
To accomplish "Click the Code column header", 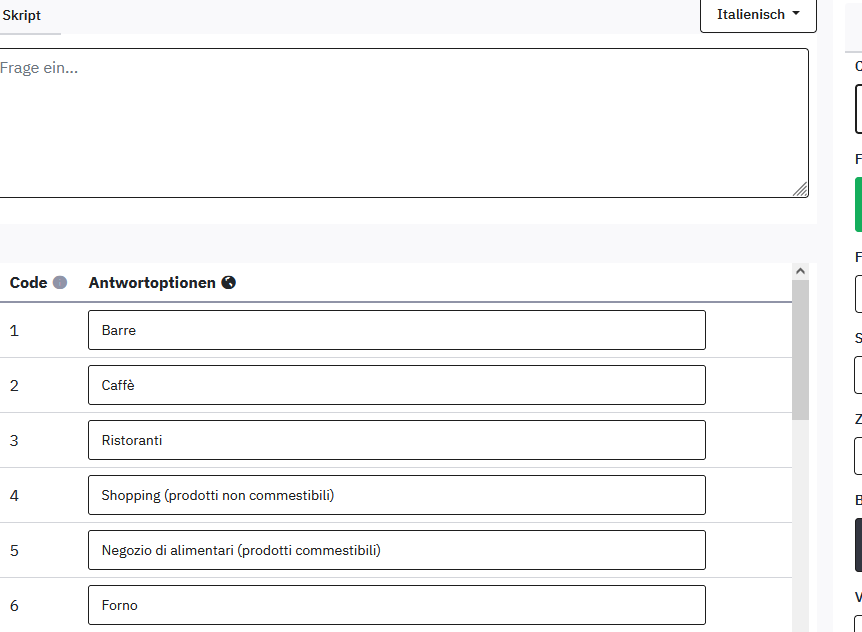I will point(28,283).
